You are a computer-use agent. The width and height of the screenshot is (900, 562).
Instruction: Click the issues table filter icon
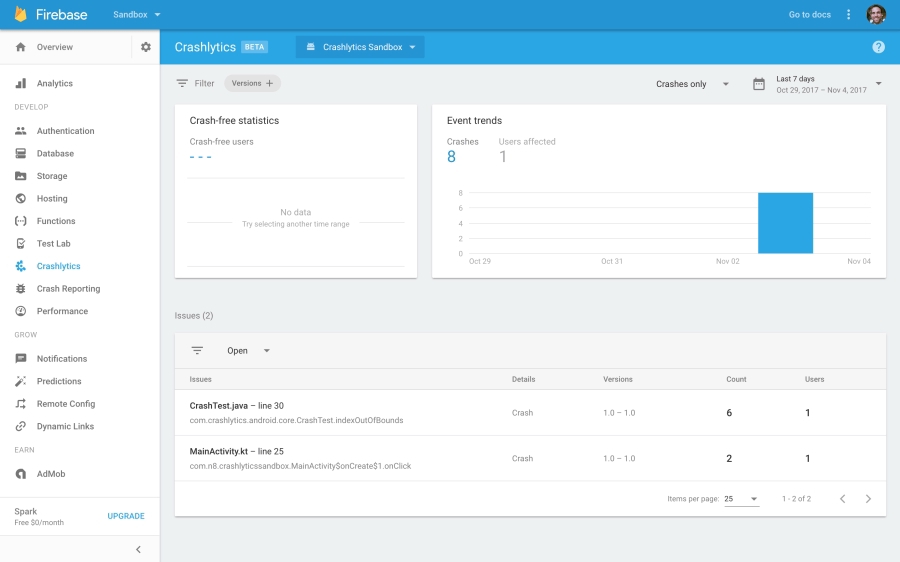click(x=197, y=351)
